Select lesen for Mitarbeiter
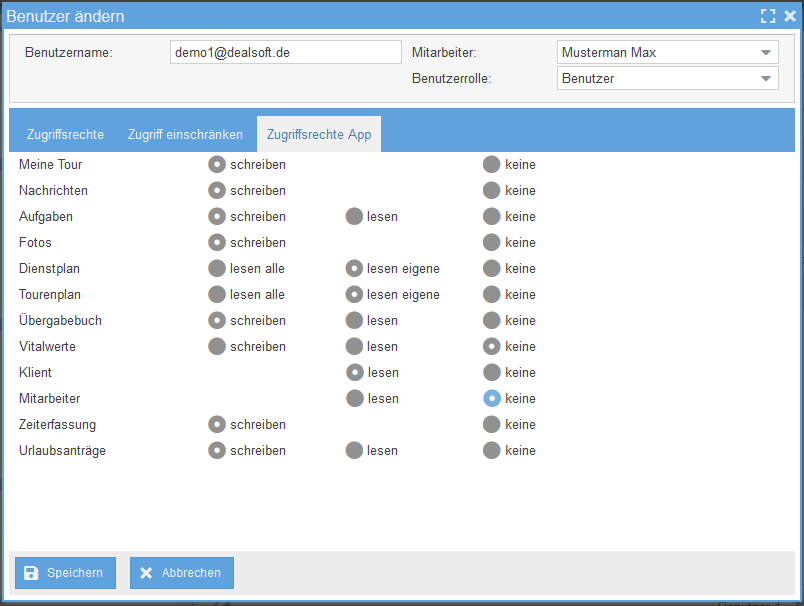 coord(354,398)
